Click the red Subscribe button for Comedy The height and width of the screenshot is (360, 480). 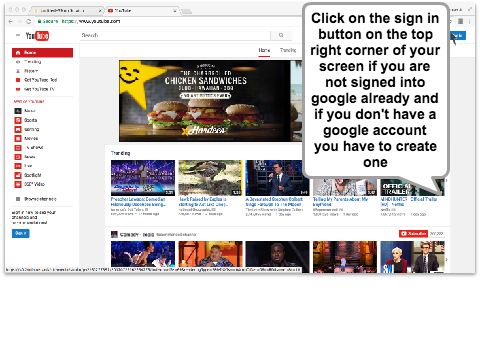click(x=413, y=234)
